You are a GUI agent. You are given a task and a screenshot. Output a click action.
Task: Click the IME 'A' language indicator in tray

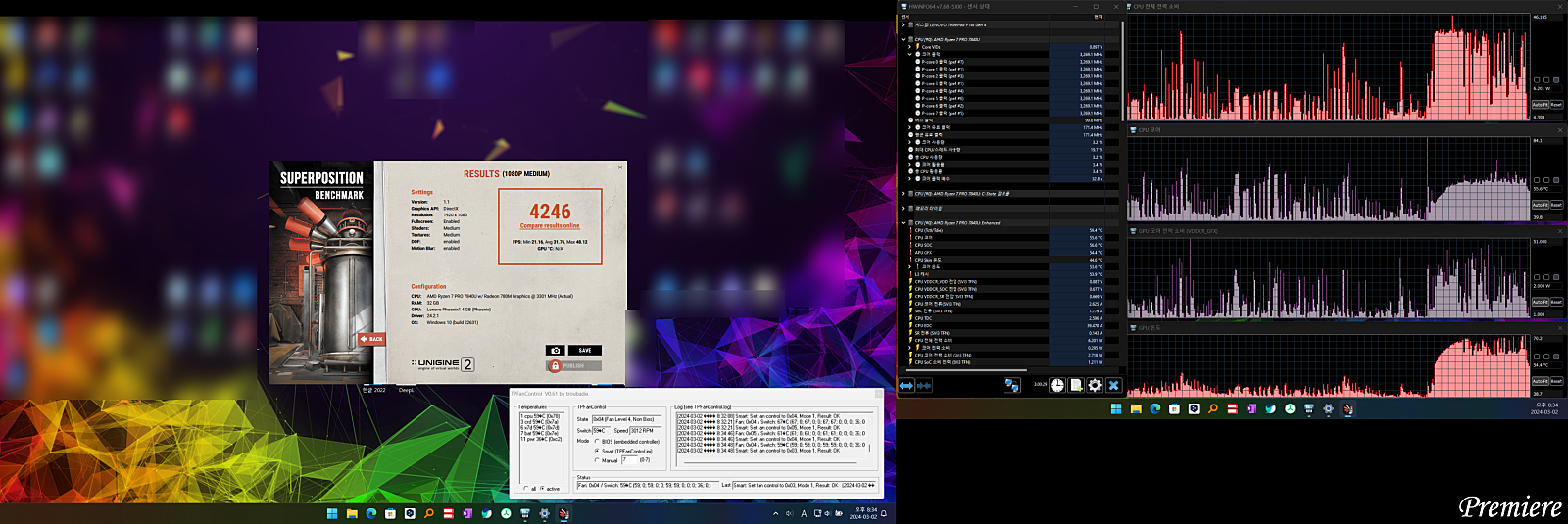(x=804, y=513)
